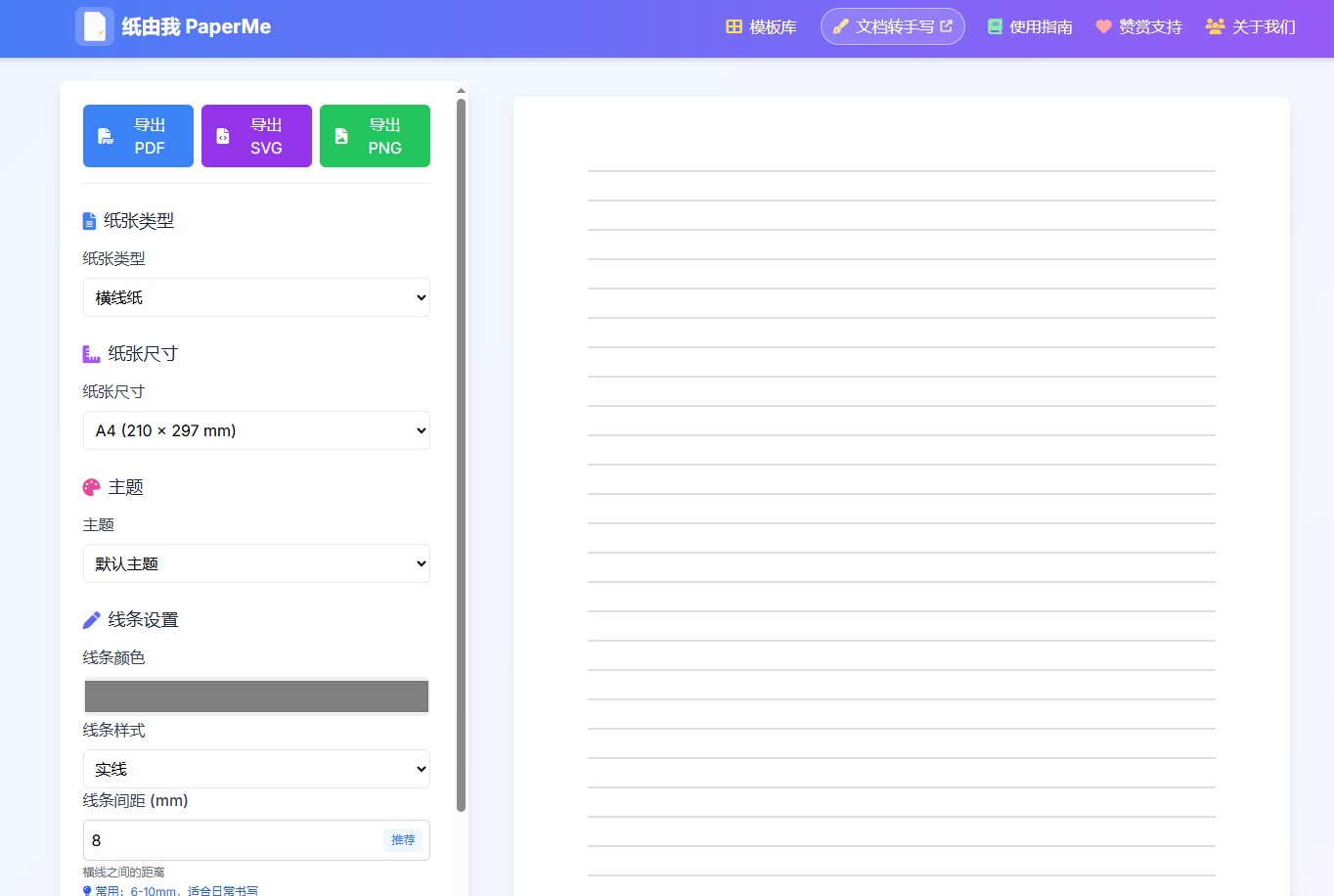Click the 纸张尺寸 ruler section icon
This screenshot has height=896, width=1334.
[x=91, y=354]
